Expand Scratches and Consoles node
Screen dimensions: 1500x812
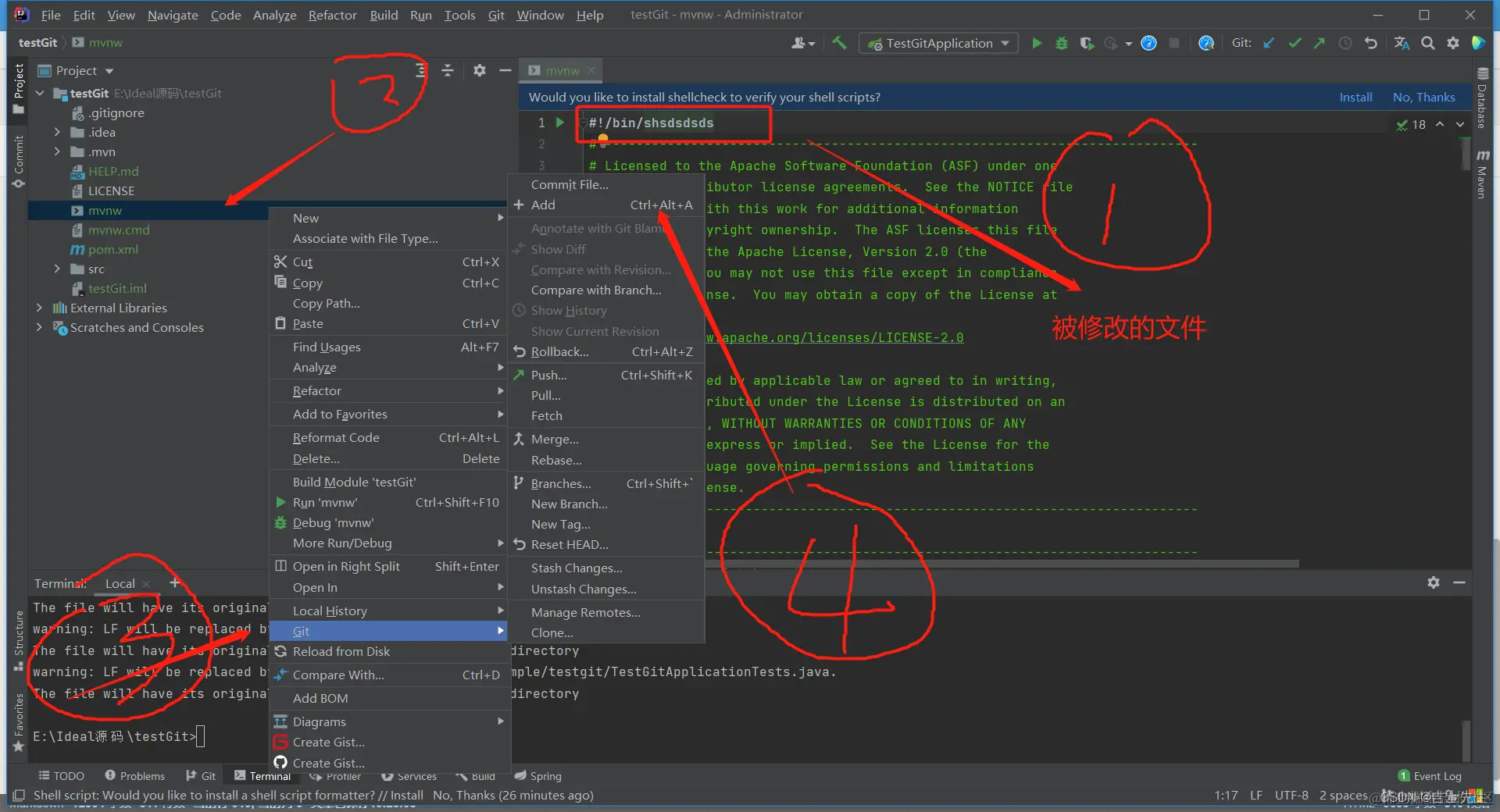(x=39, y=327)
